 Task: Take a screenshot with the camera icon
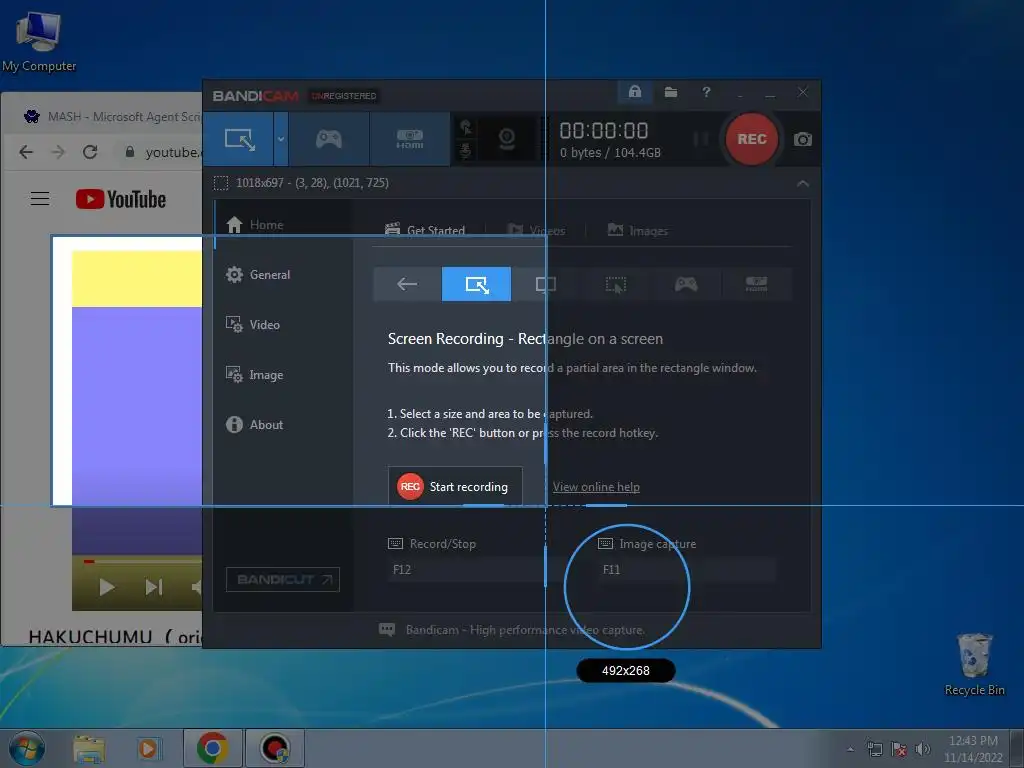pos(803,139)
